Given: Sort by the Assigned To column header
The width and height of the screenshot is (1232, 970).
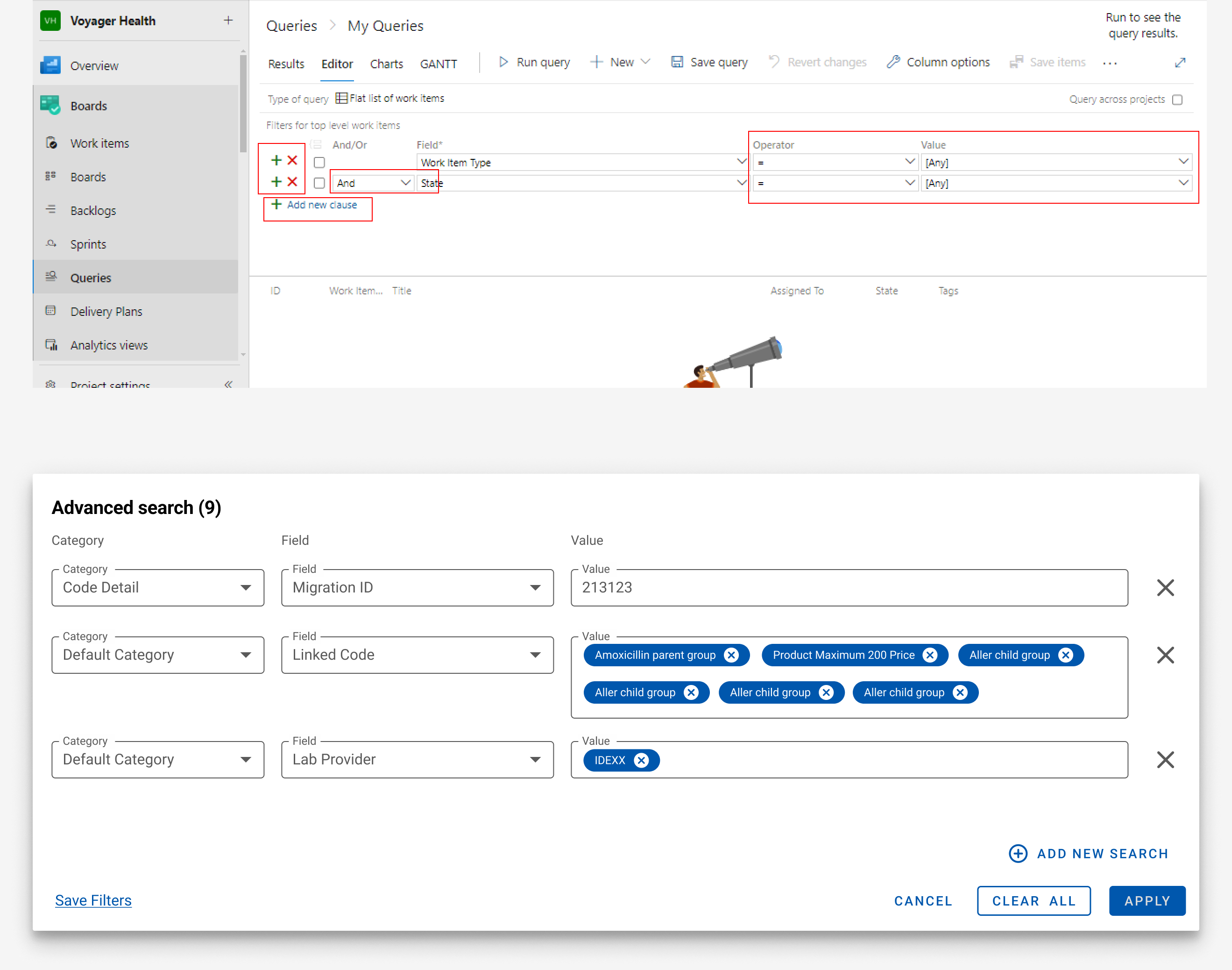Looking at the screenshot, I should click(797, 291).
